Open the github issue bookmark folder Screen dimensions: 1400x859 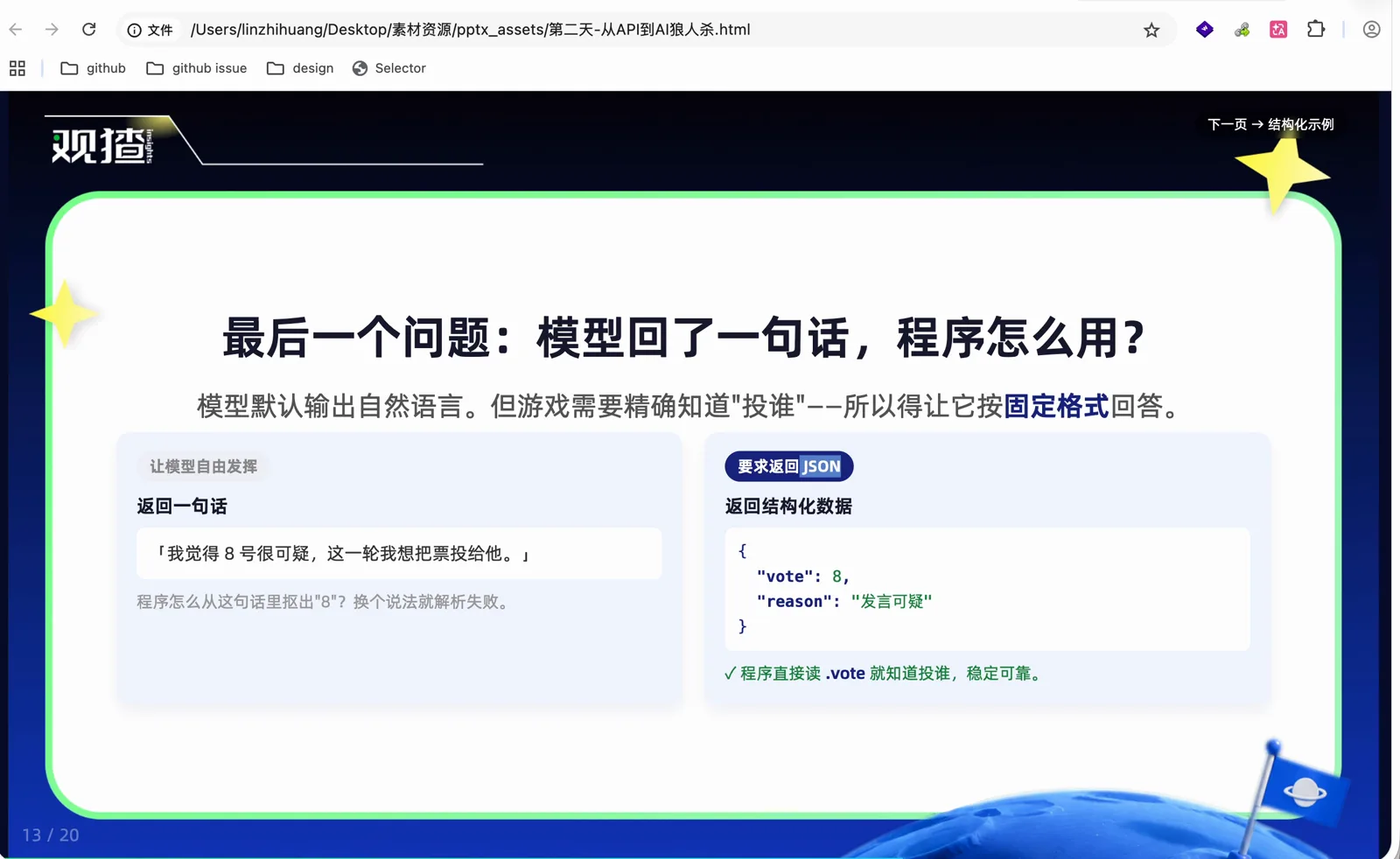(x=196, y=68)
